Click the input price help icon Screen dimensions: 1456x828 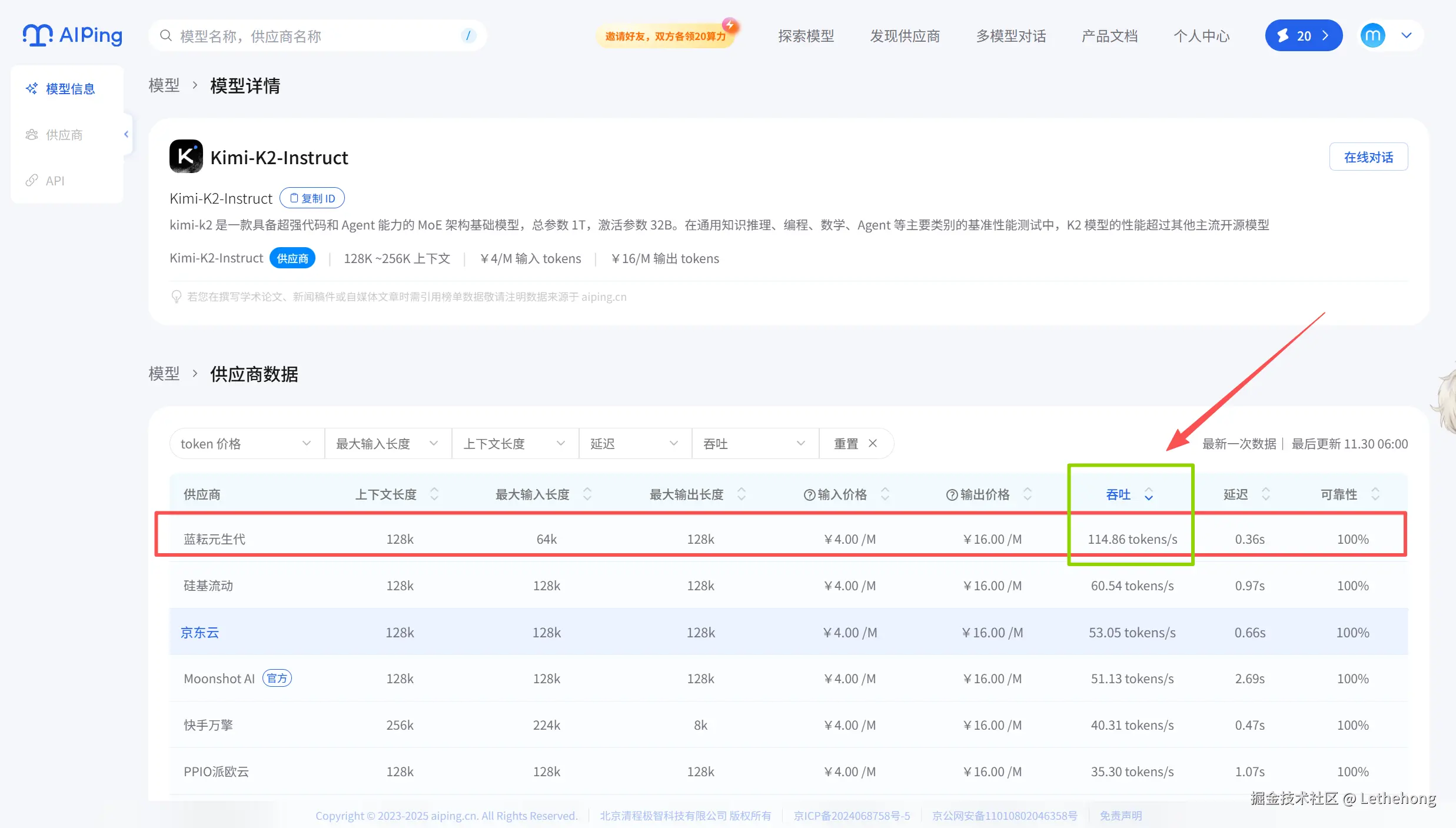tap(809, 495)
